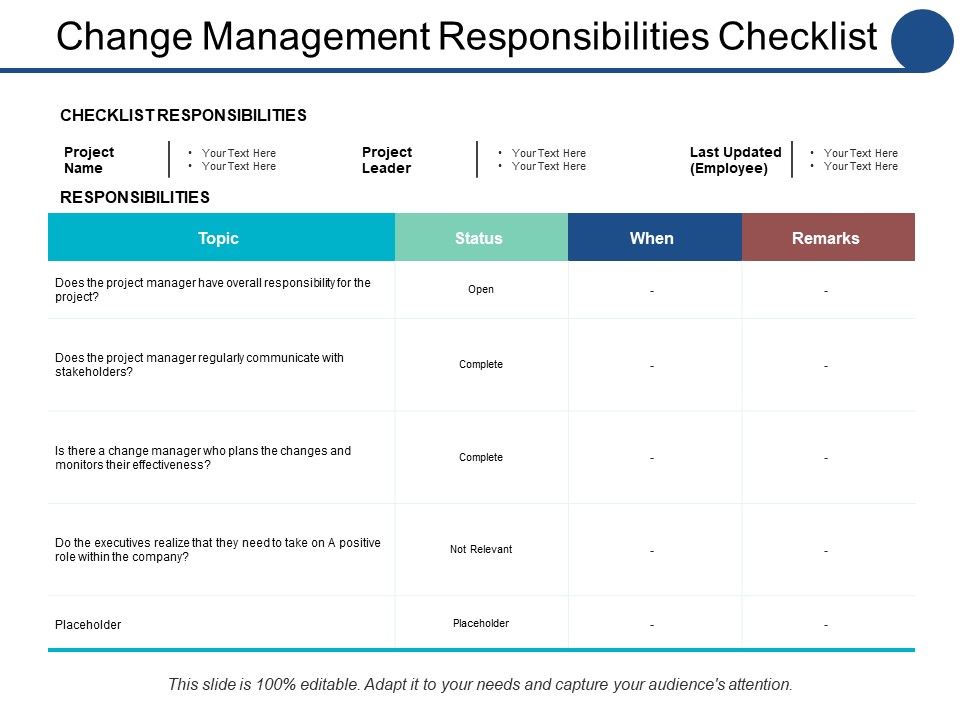The height and width of the screenshot is (720, 960).
Task: Select the executives positive role question
Action: pyautogui.click(x=217, y=549)
